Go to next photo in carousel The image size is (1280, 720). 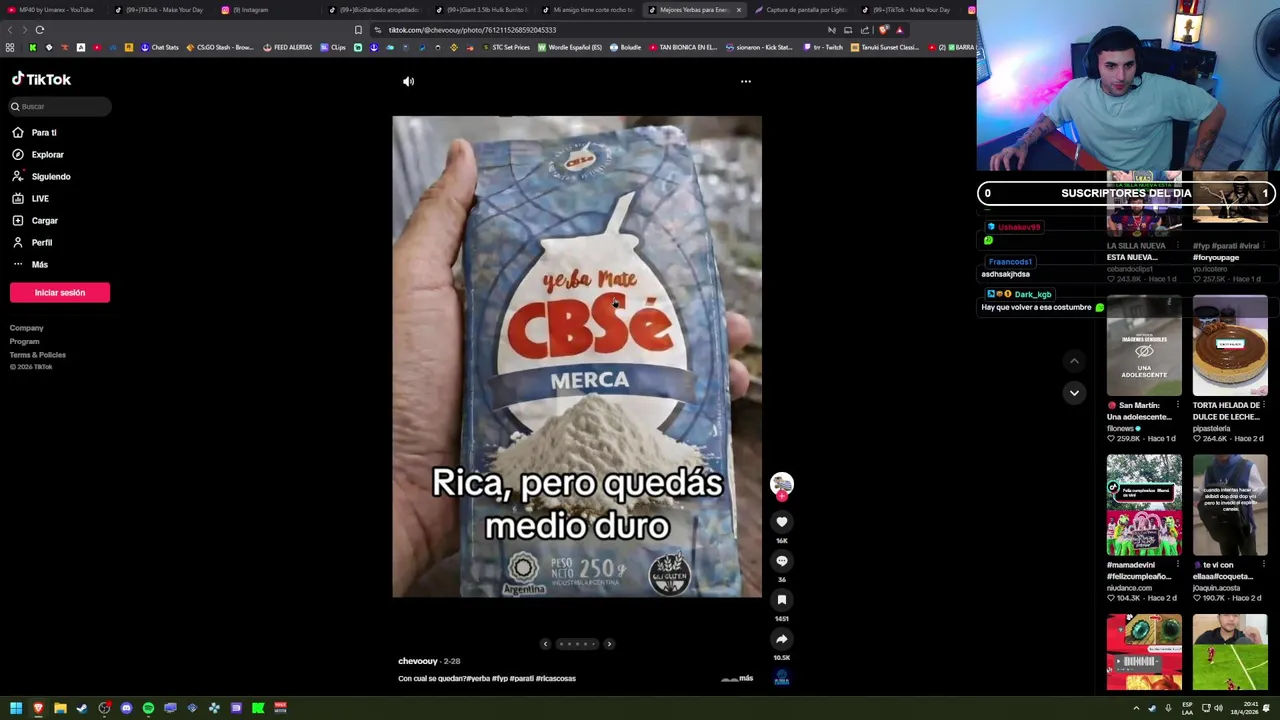[609, 644]
